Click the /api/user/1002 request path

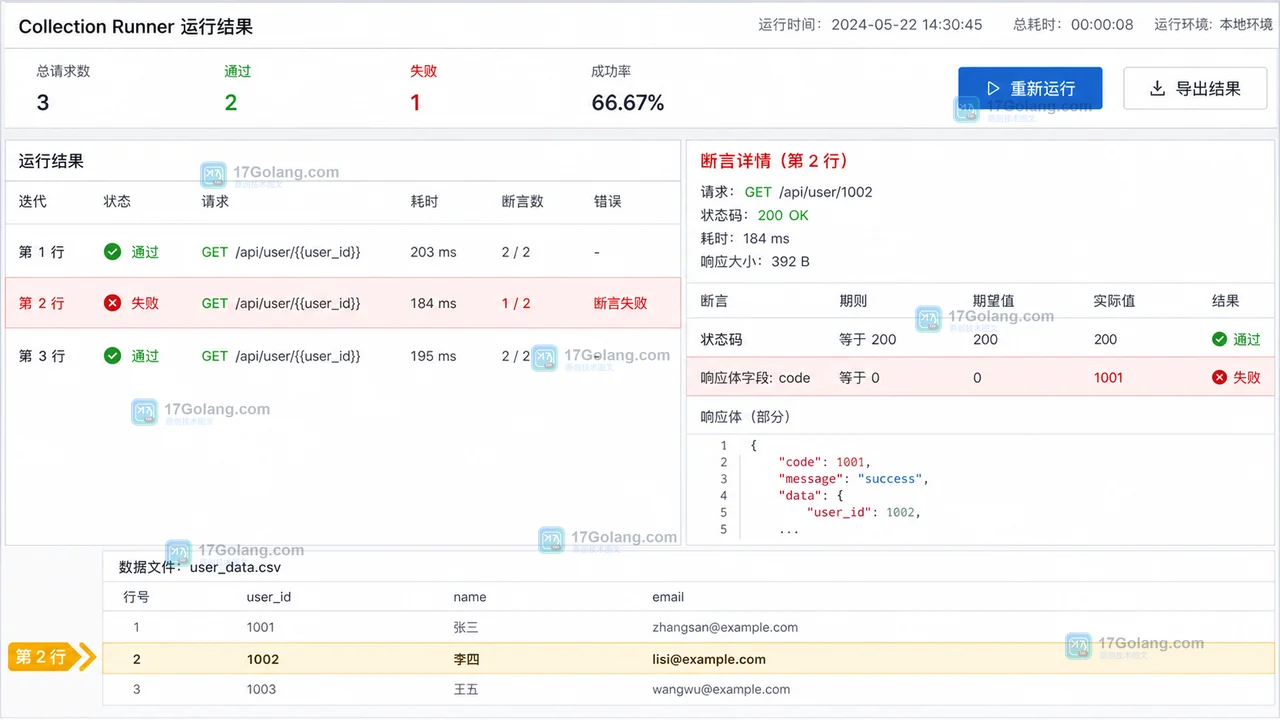point(825,192)
